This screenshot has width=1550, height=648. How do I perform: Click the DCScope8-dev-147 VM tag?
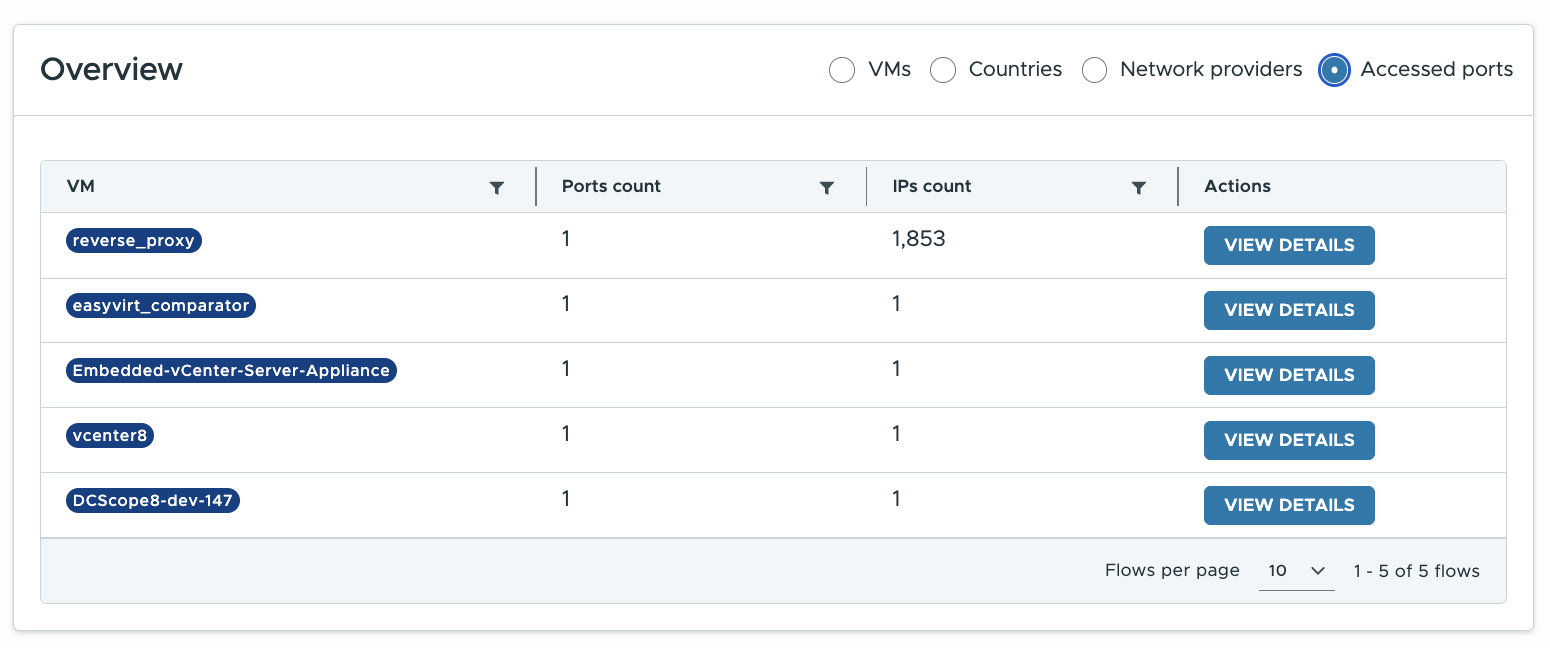tap(153, 501)
